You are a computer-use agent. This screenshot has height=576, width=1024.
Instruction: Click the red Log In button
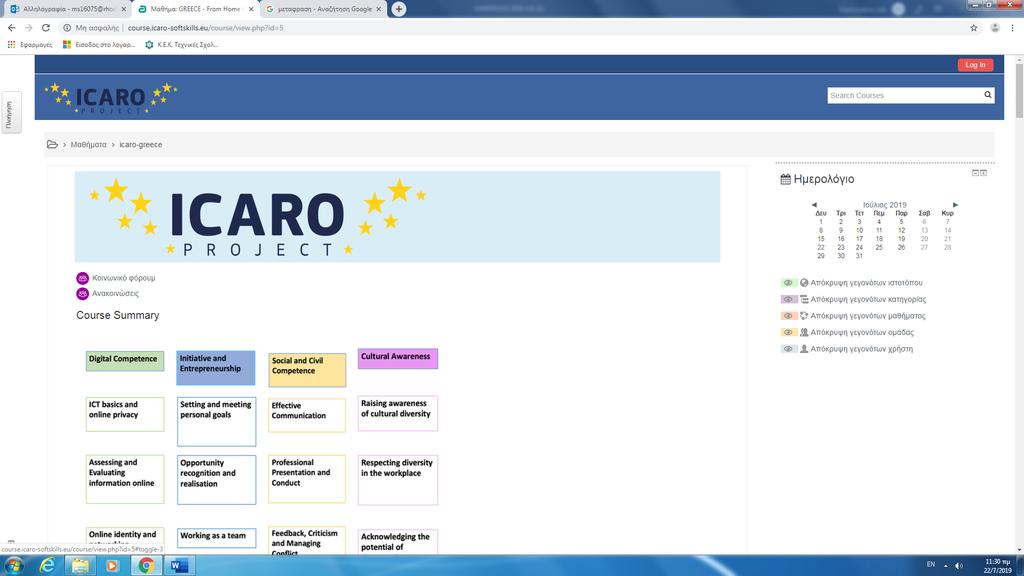(975, 65)
